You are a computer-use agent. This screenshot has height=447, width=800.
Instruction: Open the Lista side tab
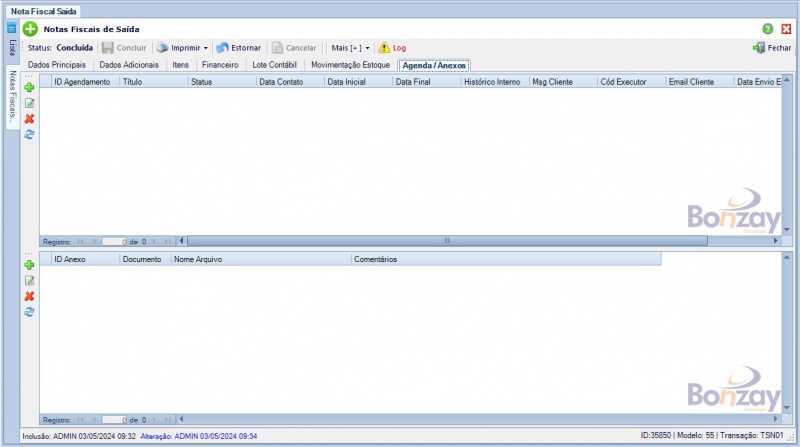click(x=12, y=47)
